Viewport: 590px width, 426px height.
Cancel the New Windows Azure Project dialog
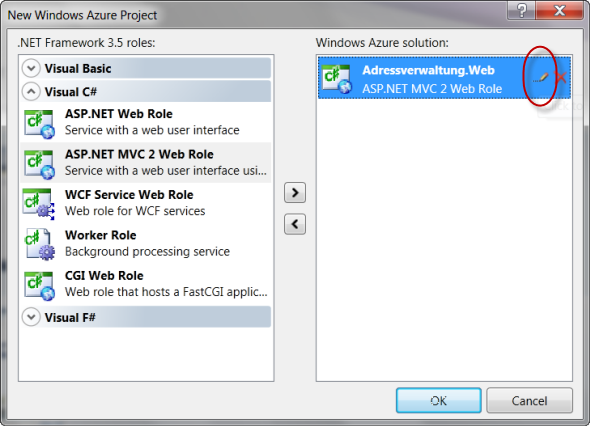pyautogui.click(x=529, y=400)
